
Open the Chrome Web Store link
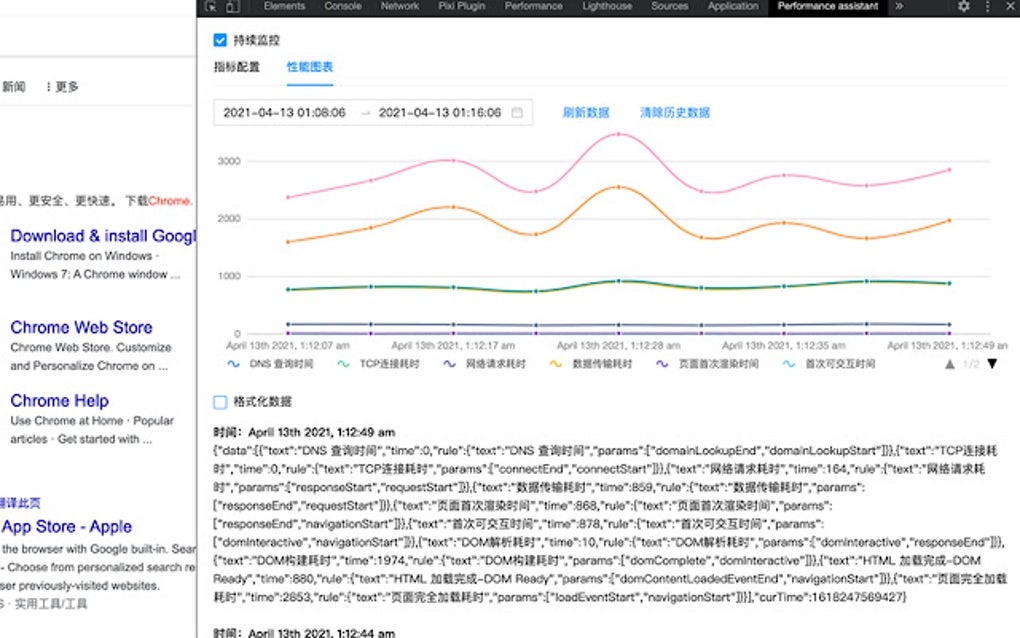81,327
